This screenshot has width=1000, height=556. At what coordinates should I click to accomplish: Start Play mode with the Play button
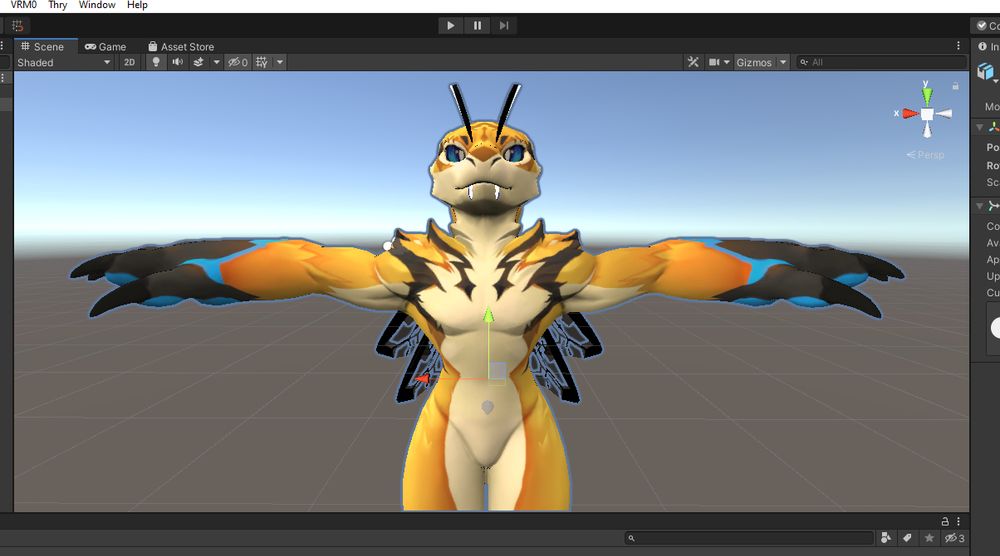point(451,26)
